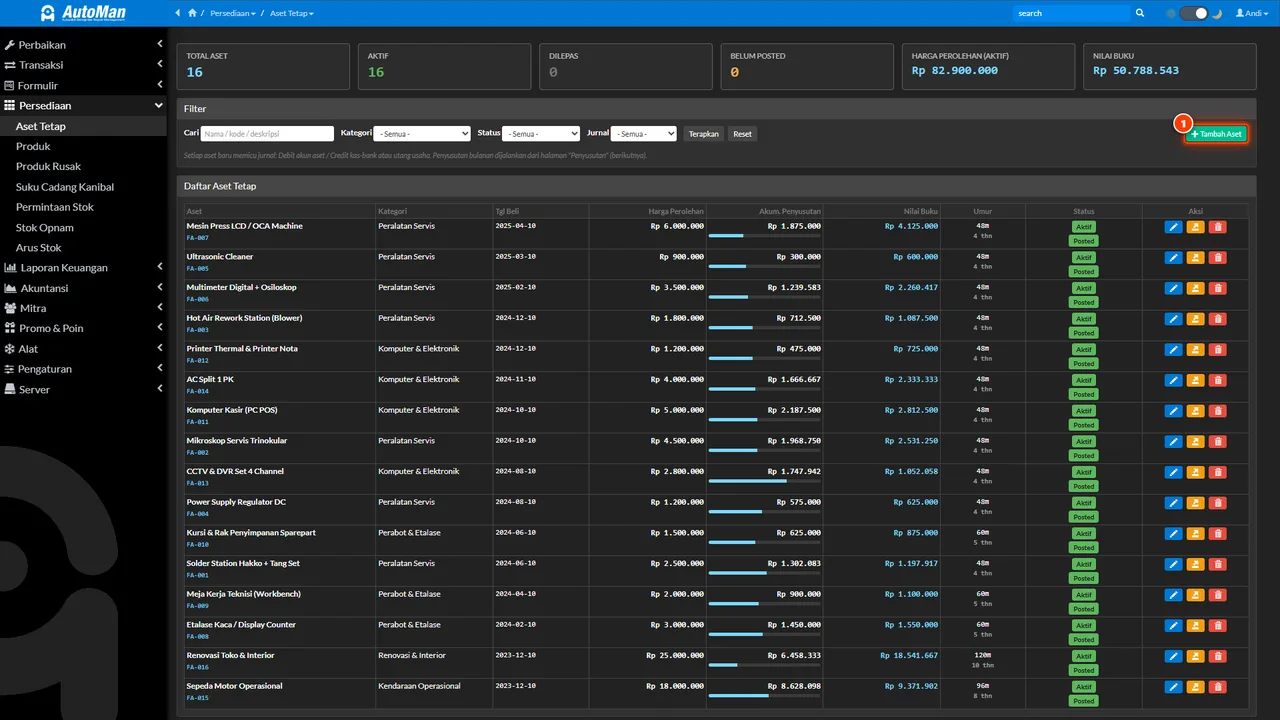Click depreciation progress bar for Ultrasonic Cleaner
1280x720 pixels.
764,266
